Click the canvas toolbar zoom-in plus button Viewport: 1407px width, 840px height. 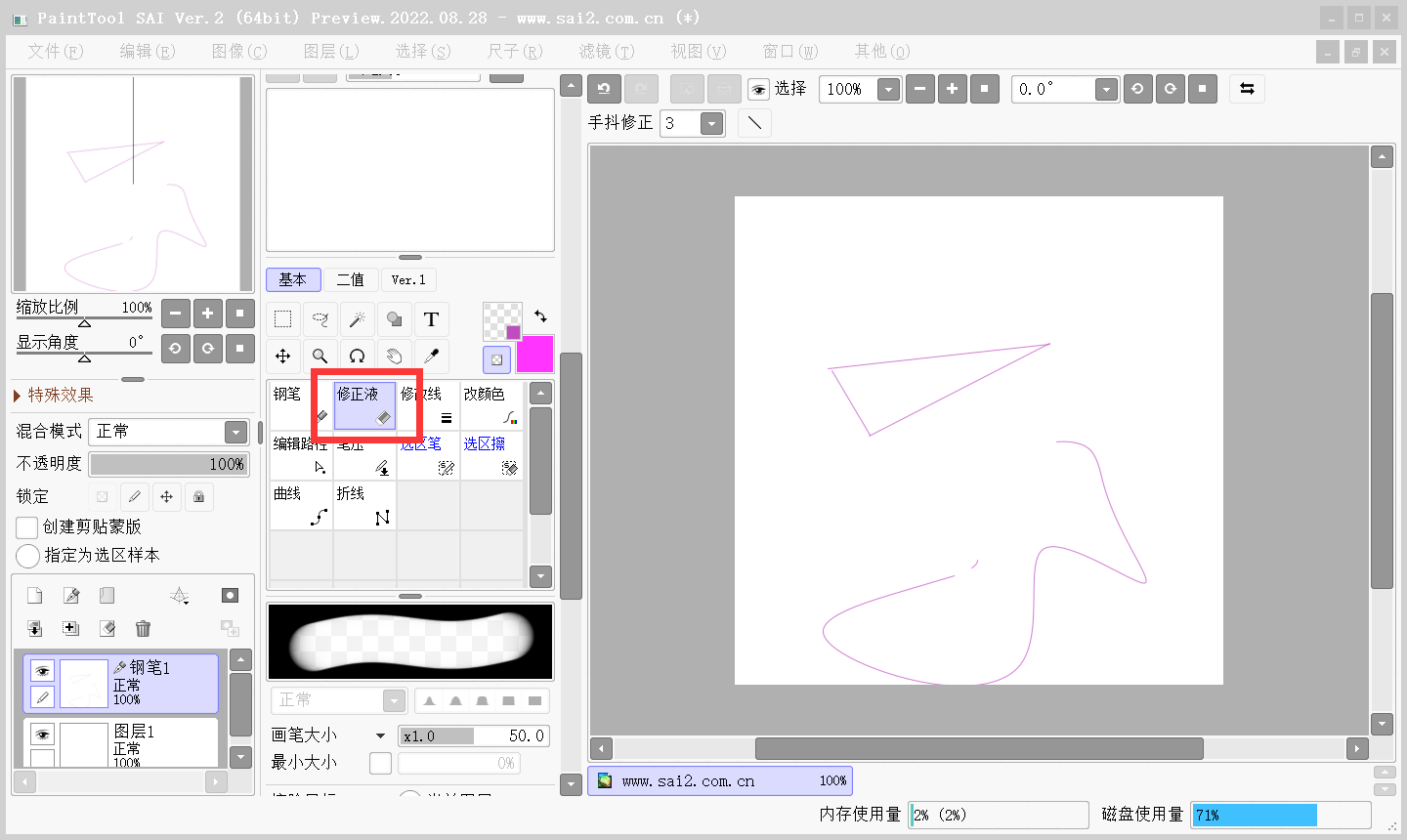(952, 89)
